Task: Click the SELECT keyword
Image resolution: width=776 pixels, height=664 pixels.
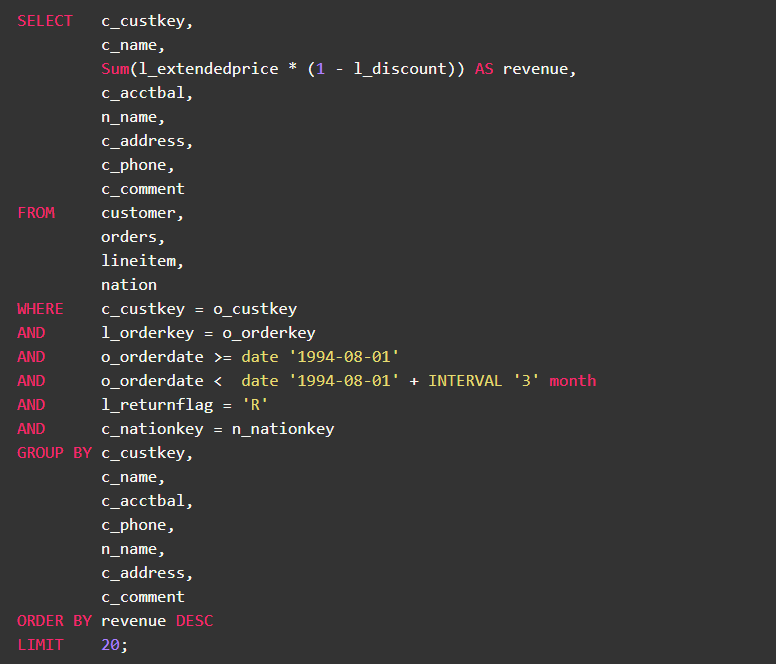Action: pos(45,21)
